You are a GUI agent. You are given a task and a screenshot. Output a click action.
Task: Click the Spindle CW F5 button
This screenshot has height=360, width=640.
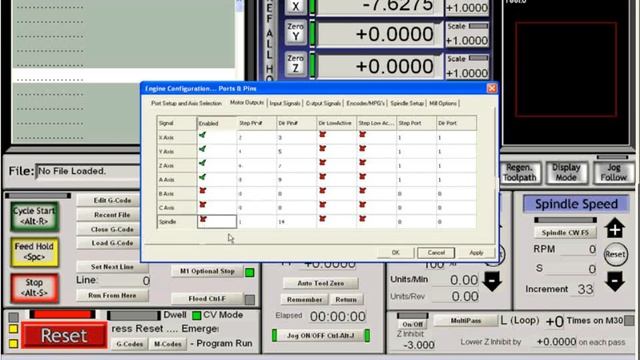pyautogui.click(x=565, y=232)
